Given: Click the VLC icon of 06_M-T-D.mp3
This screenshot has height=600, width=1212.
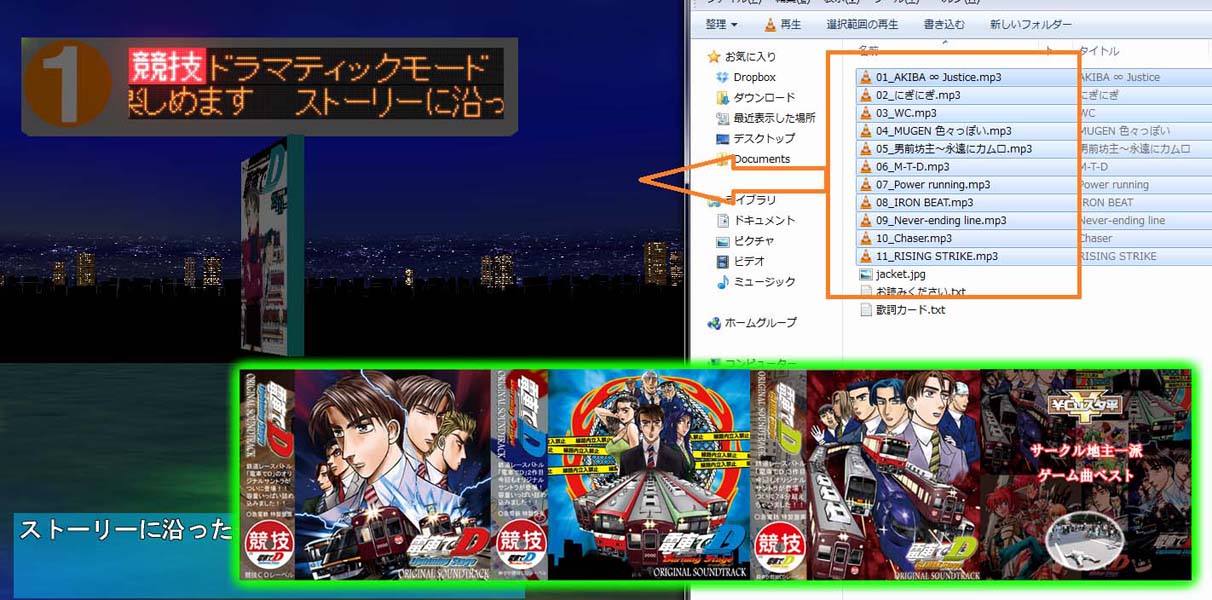Looking at the screenshot, I should (865, 167).
